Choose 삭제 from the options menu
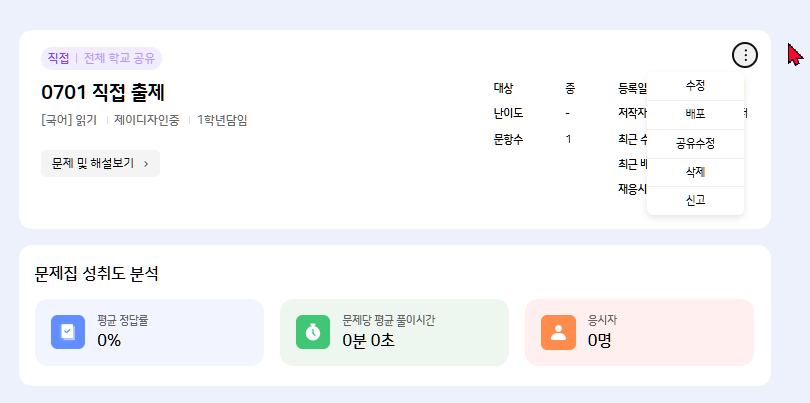Screen dimensions: 810x403 click(x=695, y=172)
